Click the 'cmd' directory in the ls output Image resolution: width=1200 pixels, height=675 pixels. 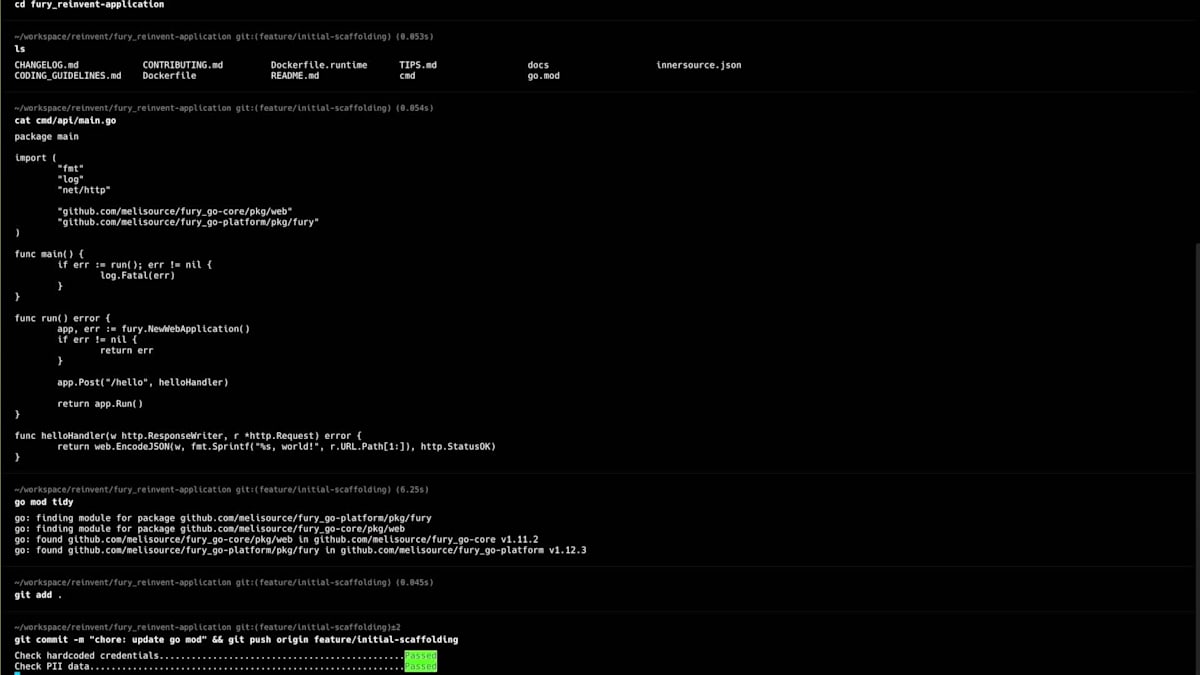click(407, 76)
